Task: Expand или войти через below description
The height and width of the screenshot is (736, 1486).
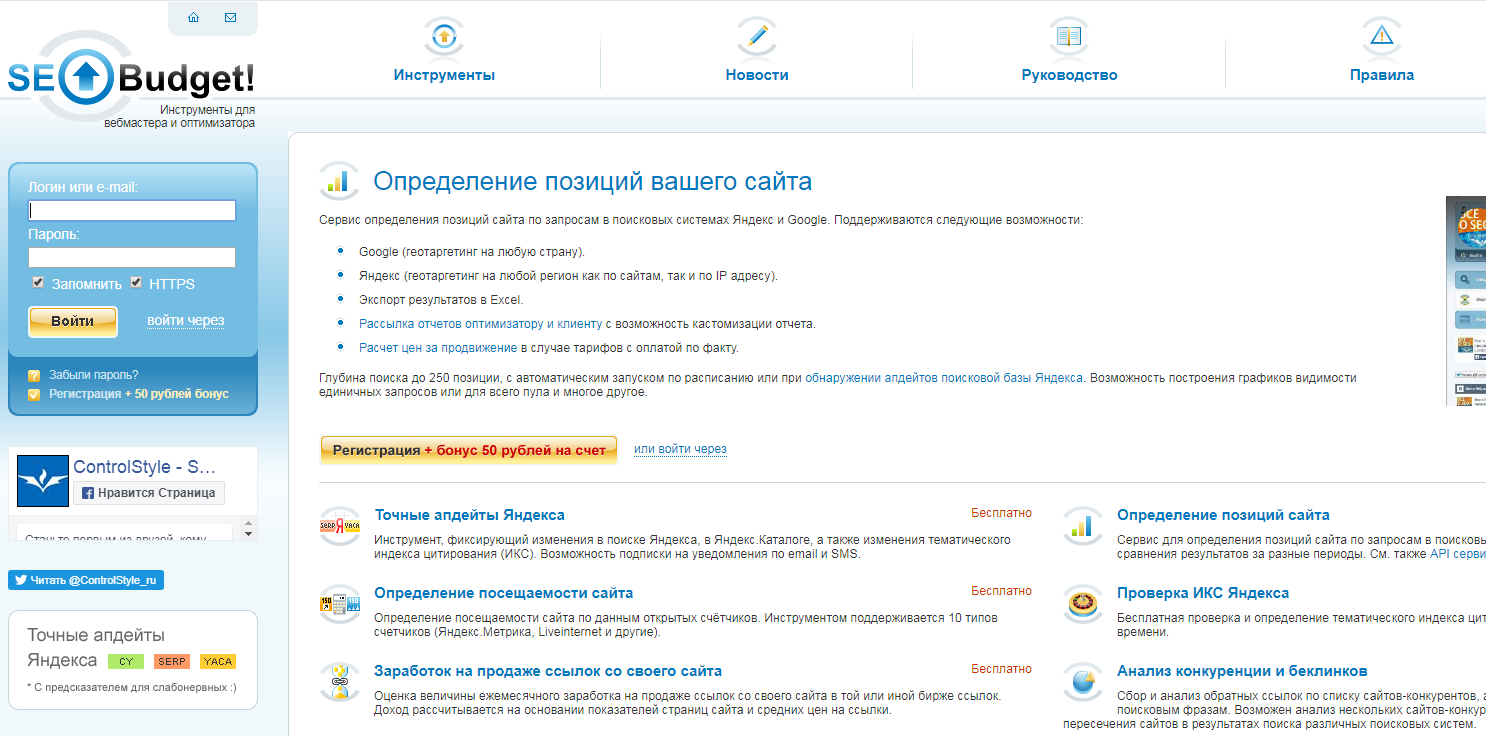Action: coord(680,449)
